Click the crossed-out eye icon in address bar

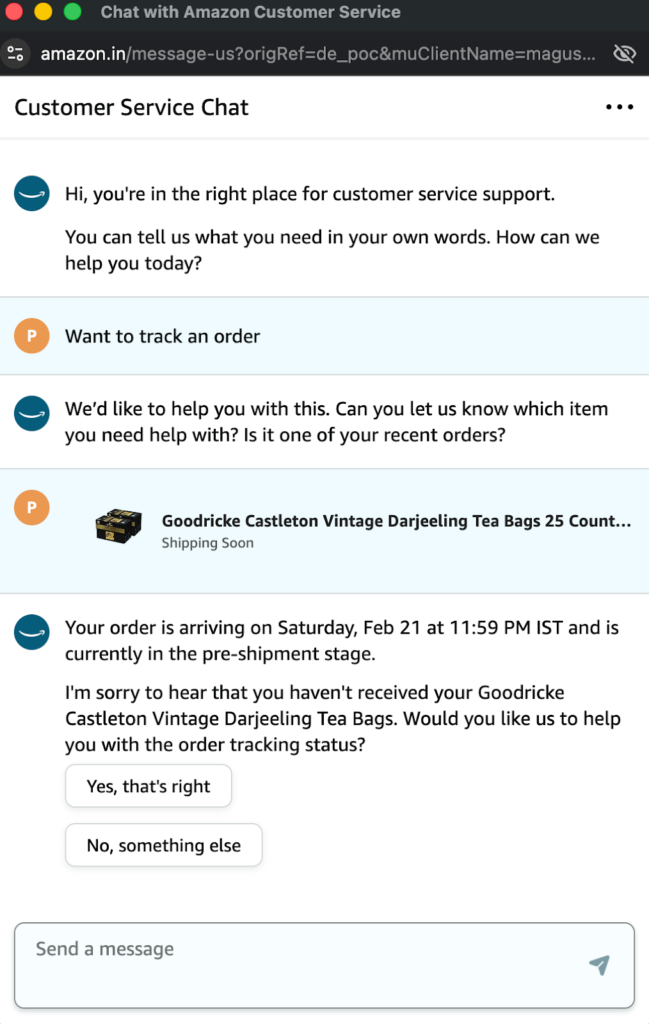click(x=624, y=54)
